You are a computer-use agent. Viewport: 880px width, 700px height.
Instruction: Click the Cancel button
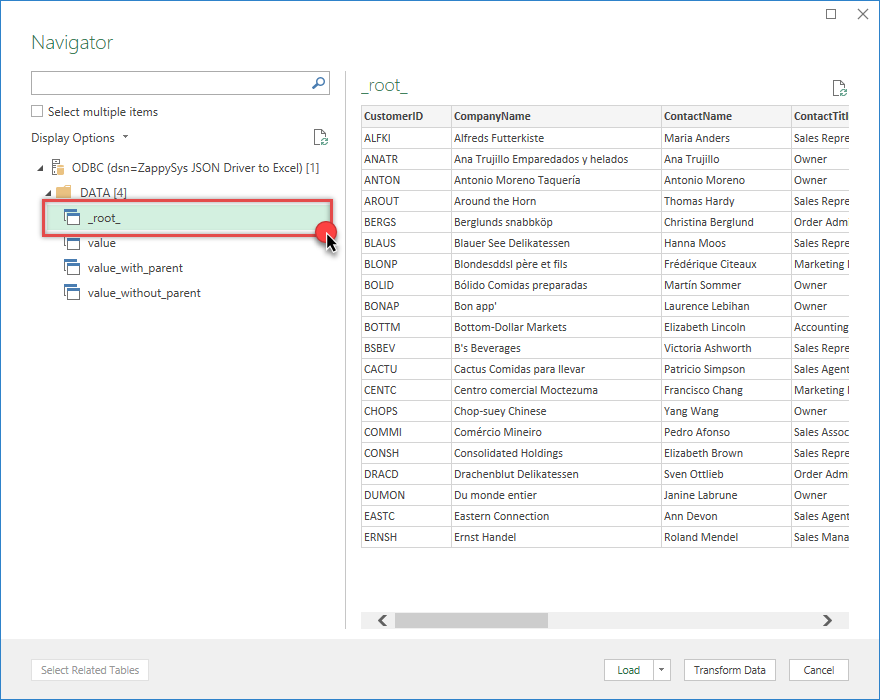coord(818,670)
